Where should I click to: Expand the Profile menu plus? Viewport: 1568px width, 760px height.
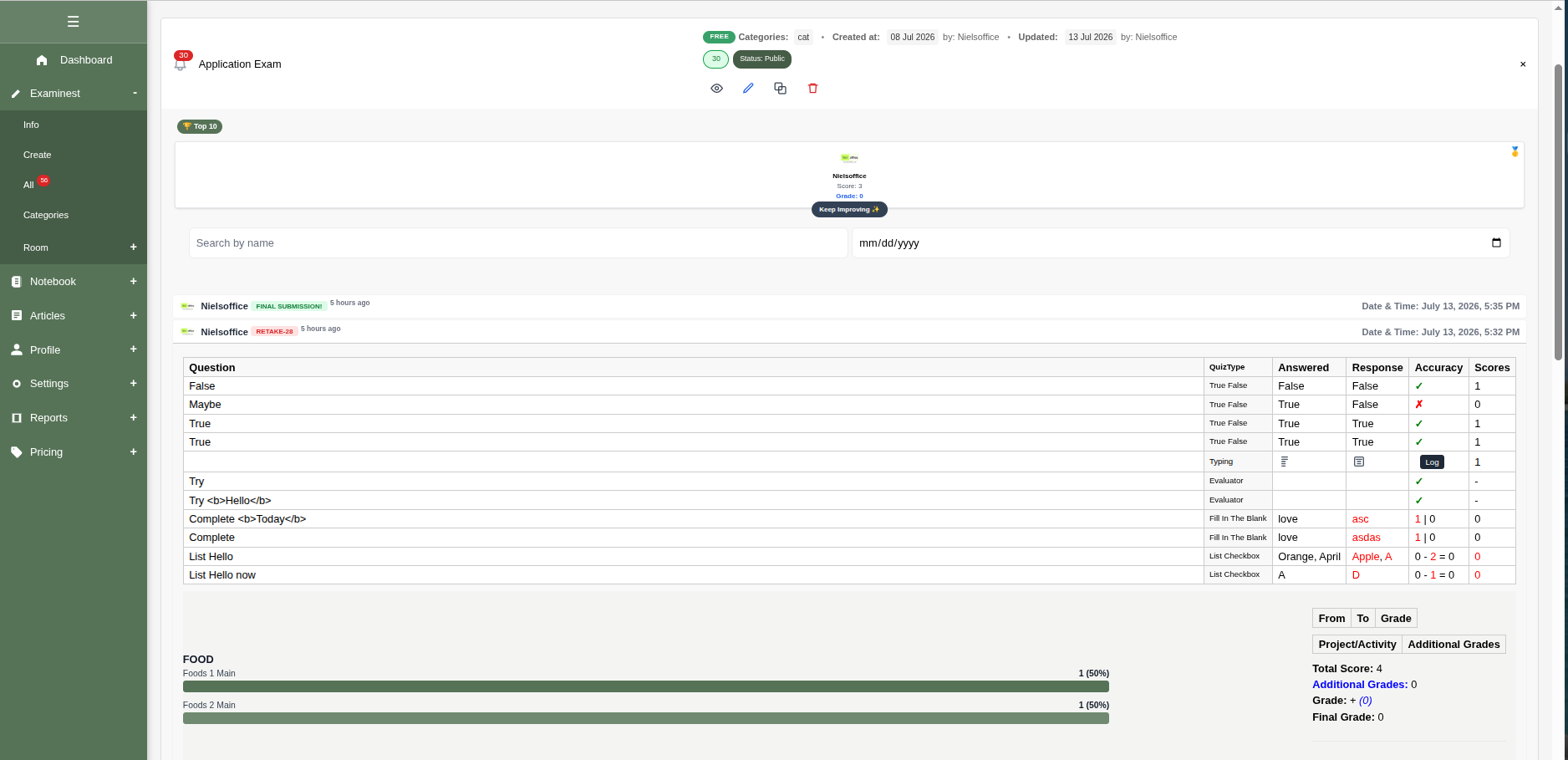(134, 349)
